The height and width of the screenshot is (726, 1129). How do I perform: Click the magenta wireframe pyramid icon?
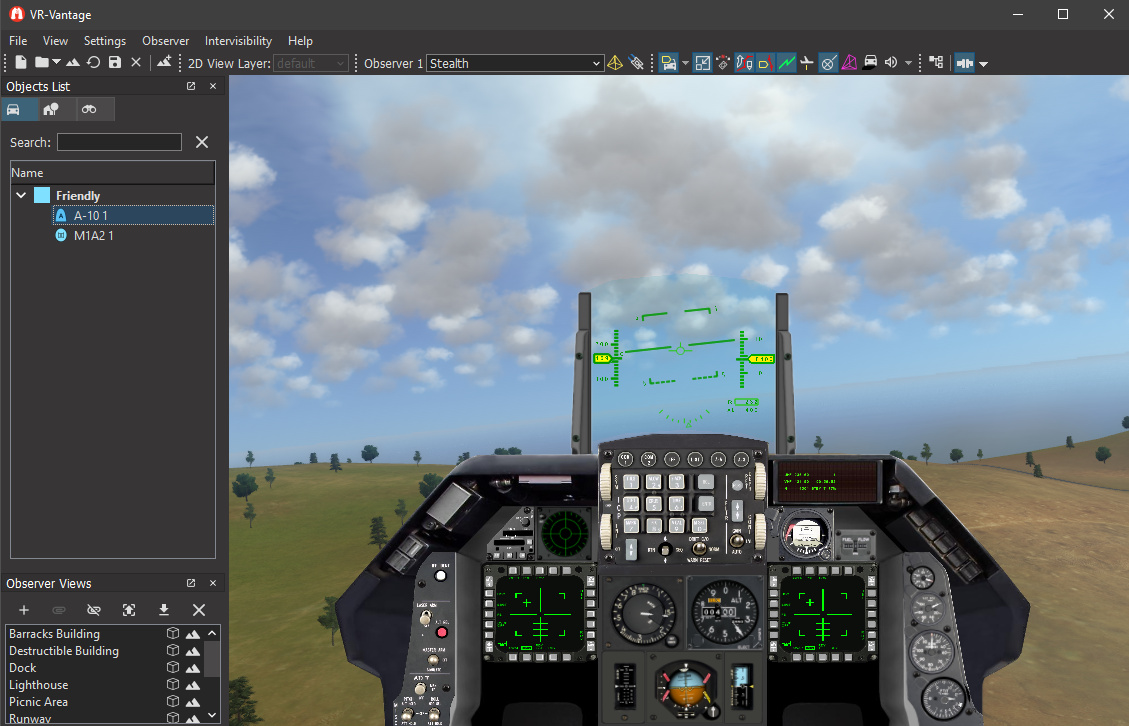click(849, 63)
